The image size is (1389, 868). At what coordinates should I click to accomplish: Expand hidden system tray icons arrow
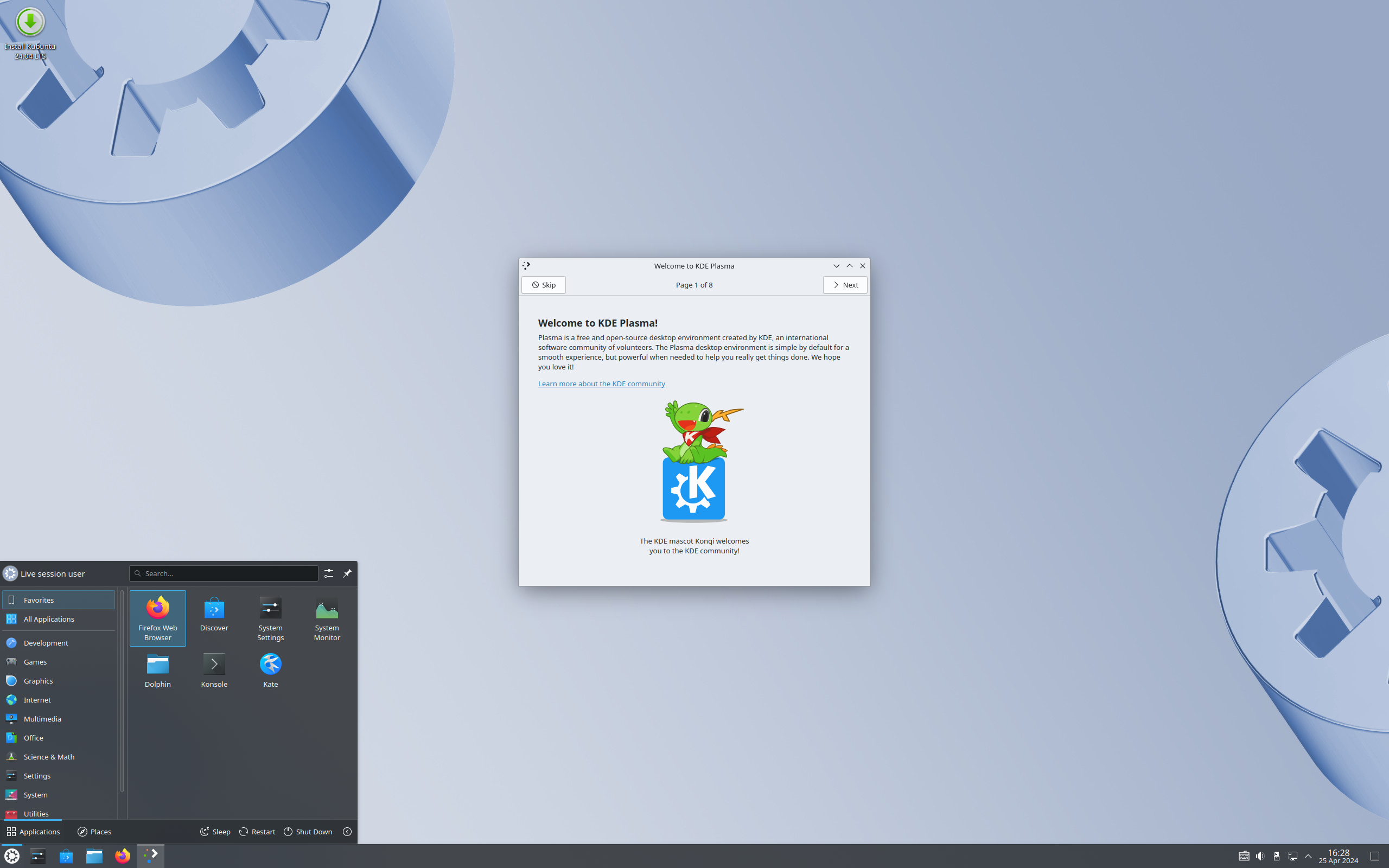[x=1308, y=856]
